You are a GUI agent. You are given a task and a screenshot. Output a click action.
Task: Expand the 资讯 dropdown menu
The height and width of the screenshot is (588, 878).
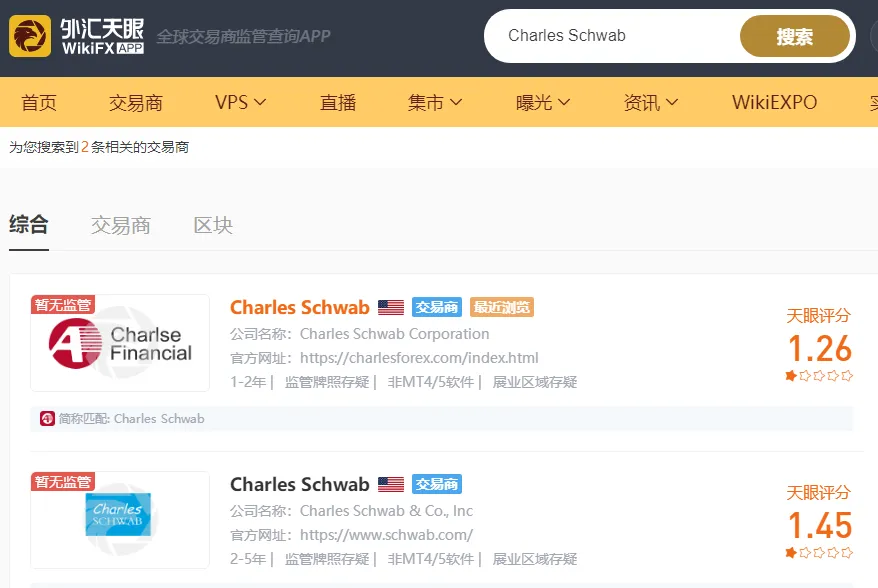[x=651, y=102]
